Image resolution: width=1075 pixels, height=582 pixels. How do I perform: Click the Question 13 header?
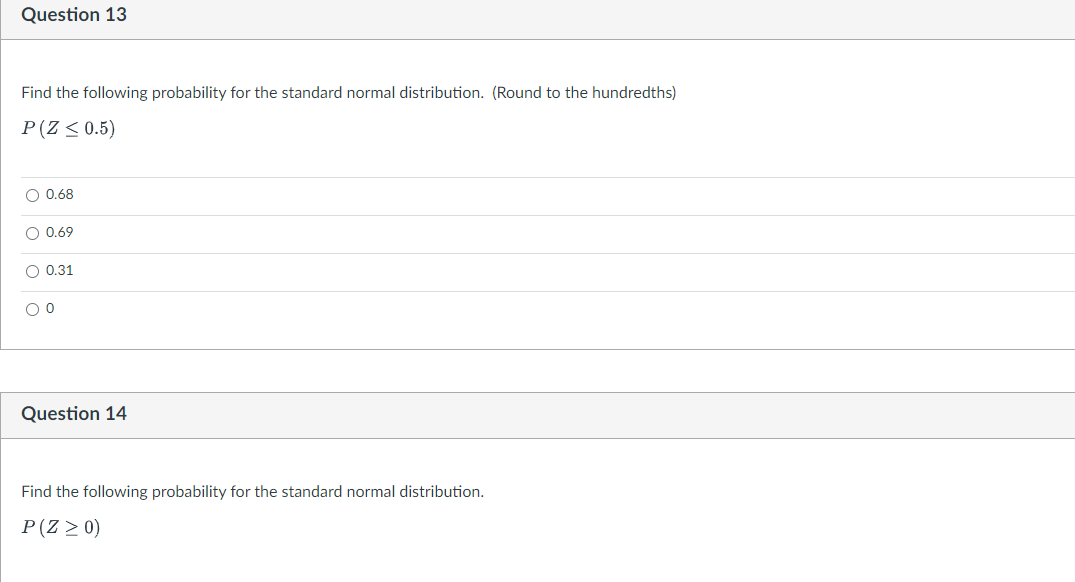click(74, 14)
